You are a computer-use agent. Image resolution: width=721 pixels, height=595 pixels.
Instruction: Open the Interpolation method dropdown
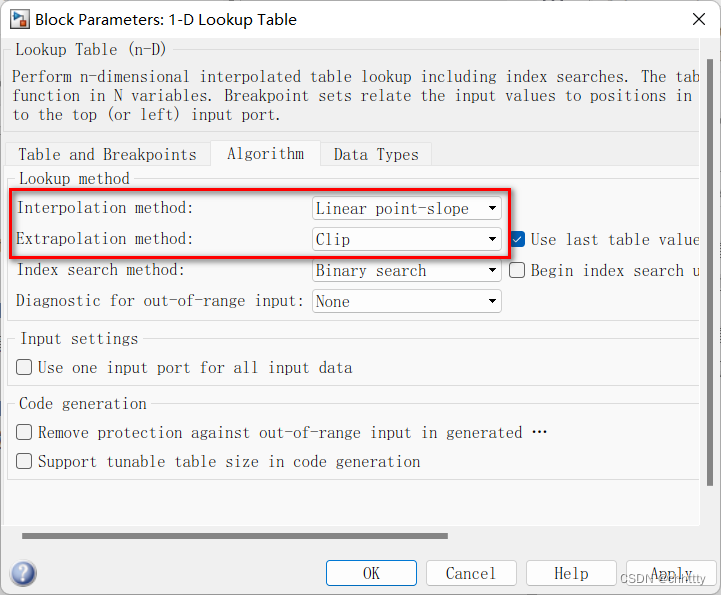[406, 208]
